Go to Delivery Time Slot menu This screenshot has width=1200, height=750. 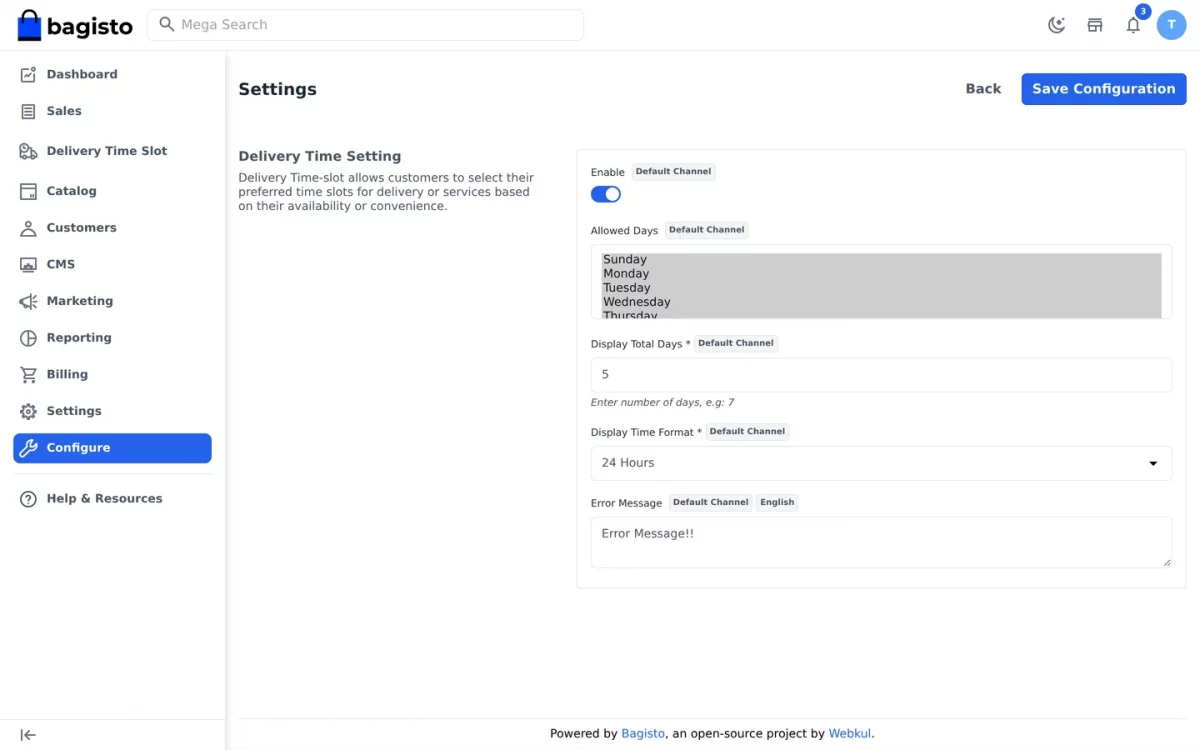112,151
